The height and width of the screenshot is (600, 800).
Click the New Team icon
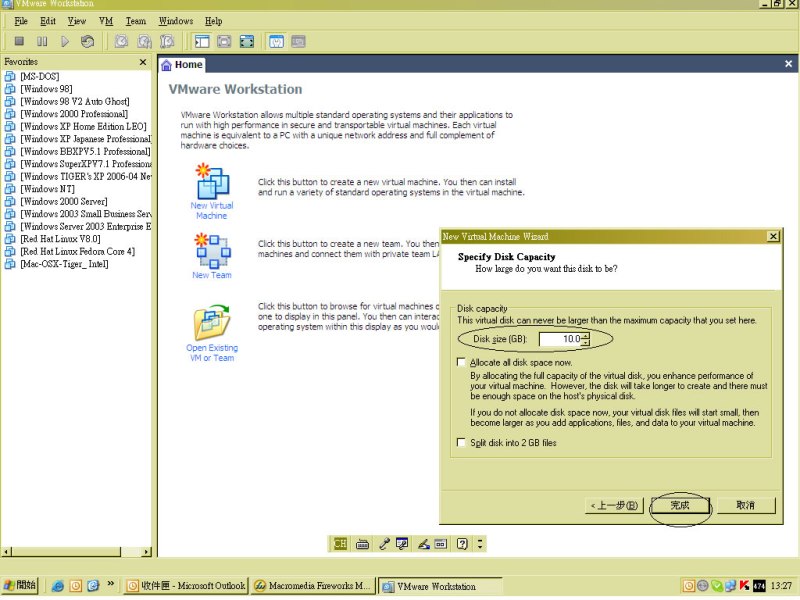(x=213, y=251)
